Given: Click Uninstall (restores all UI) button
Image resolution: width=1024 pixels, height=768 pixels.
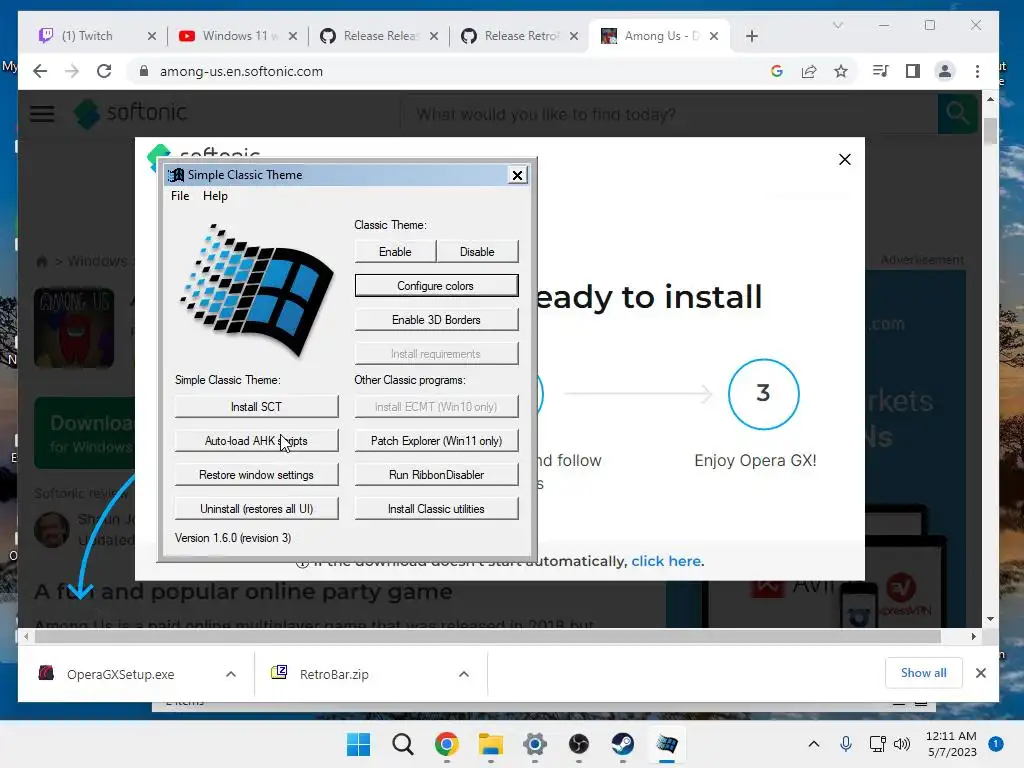Looking at the screenshot, I should [x=256, y=509].
